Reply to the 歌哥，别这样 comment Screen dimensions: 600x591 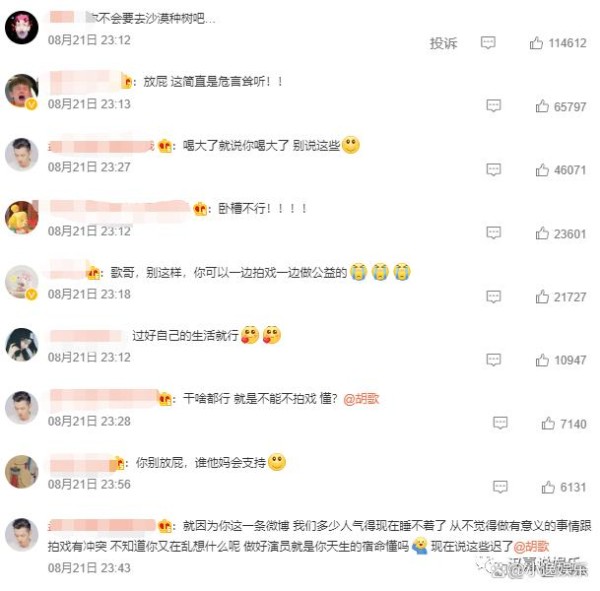[x=493, y=296]
